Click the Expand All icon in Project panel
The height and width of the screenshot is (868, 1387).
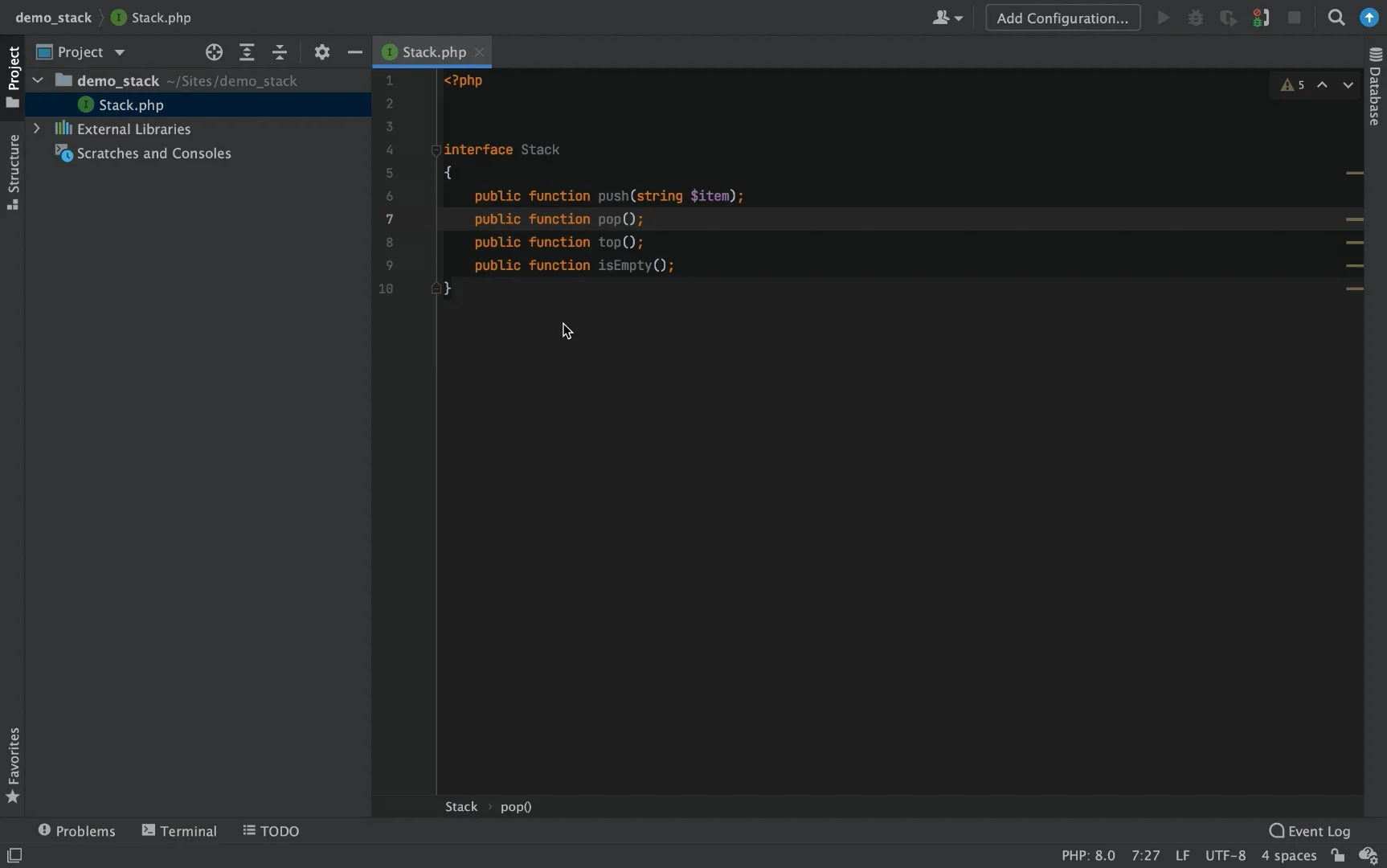click(247, 52)
